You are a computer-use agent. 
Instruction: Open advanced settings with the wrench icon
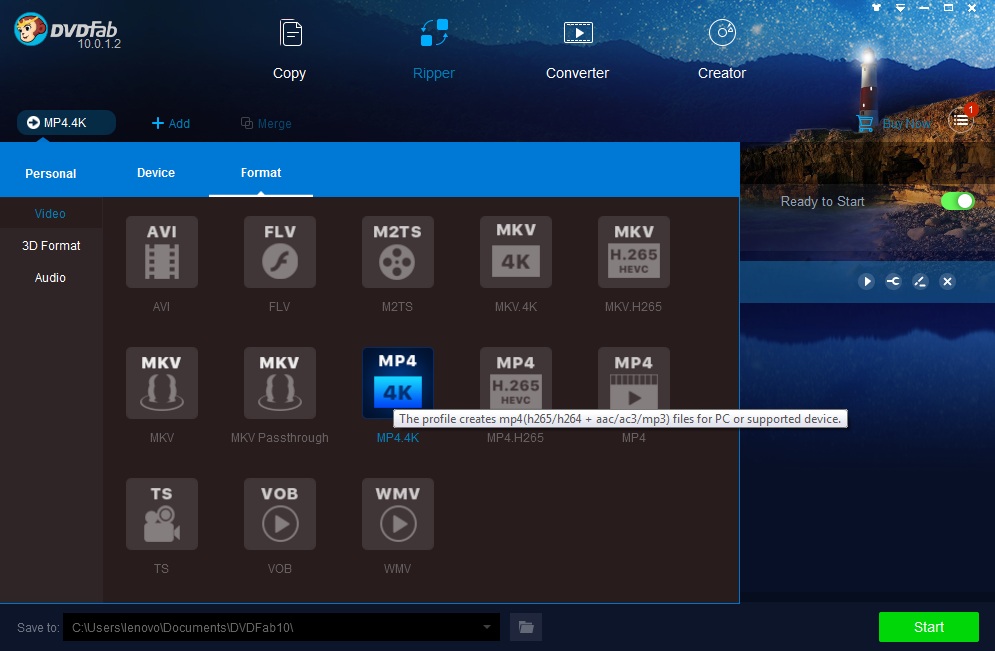893,282
